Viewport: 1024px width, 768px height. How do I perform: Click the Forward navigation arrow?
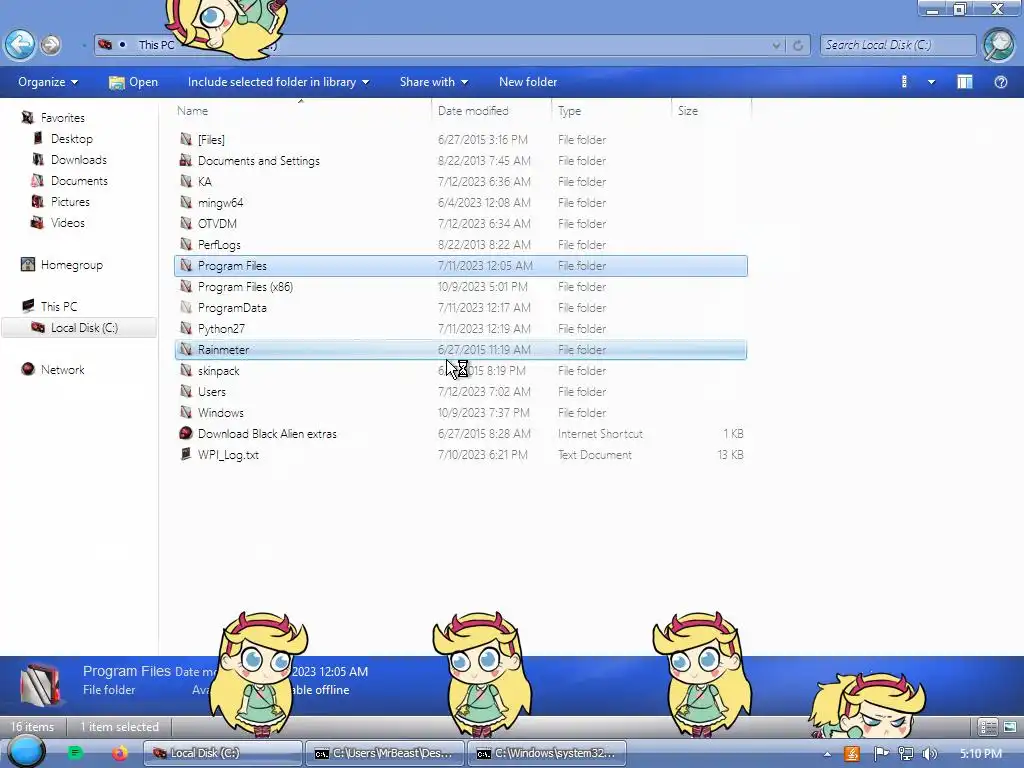50,45
